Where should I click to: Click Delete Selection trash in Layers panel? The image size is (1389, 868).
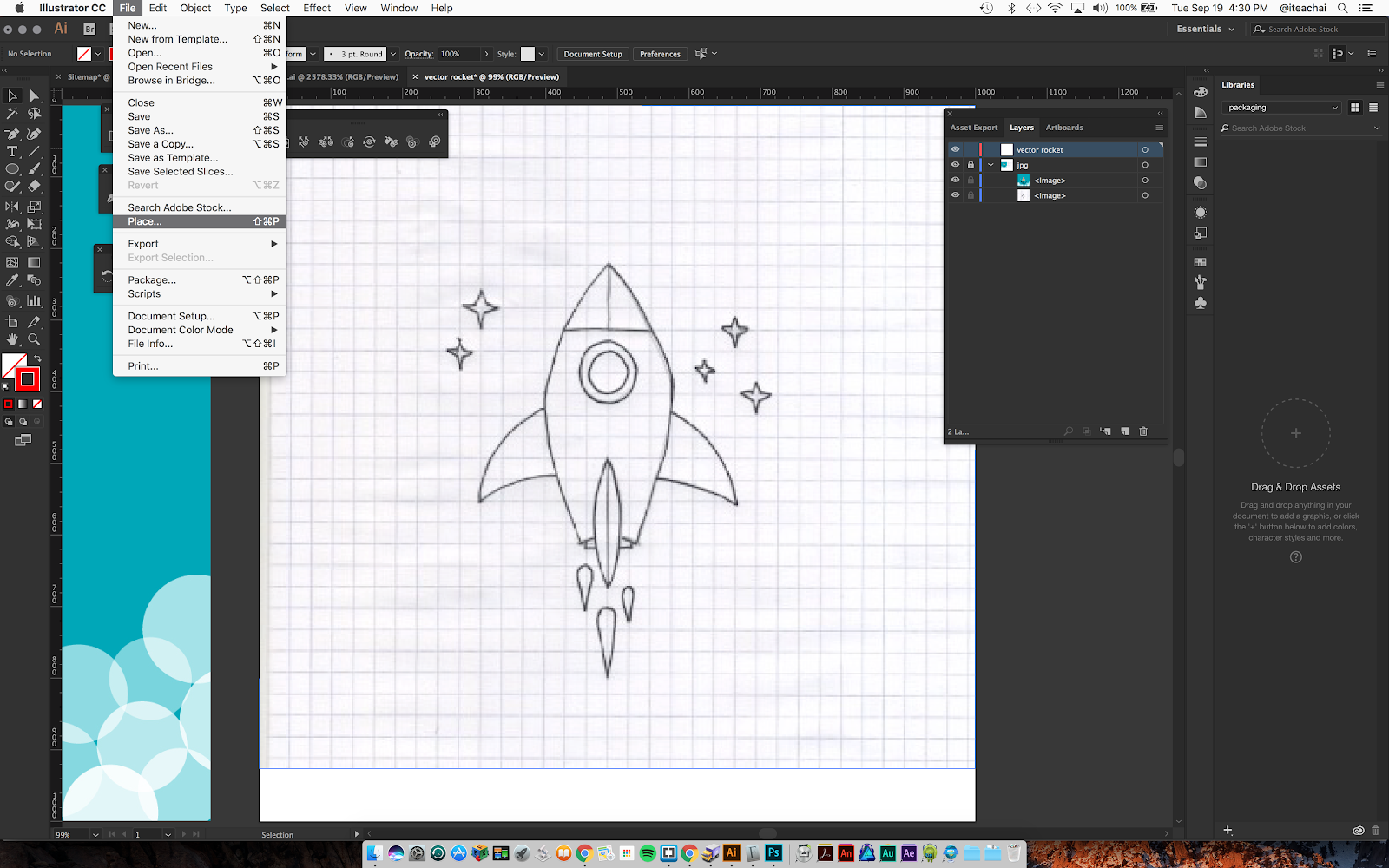[x=1143, y=431]
